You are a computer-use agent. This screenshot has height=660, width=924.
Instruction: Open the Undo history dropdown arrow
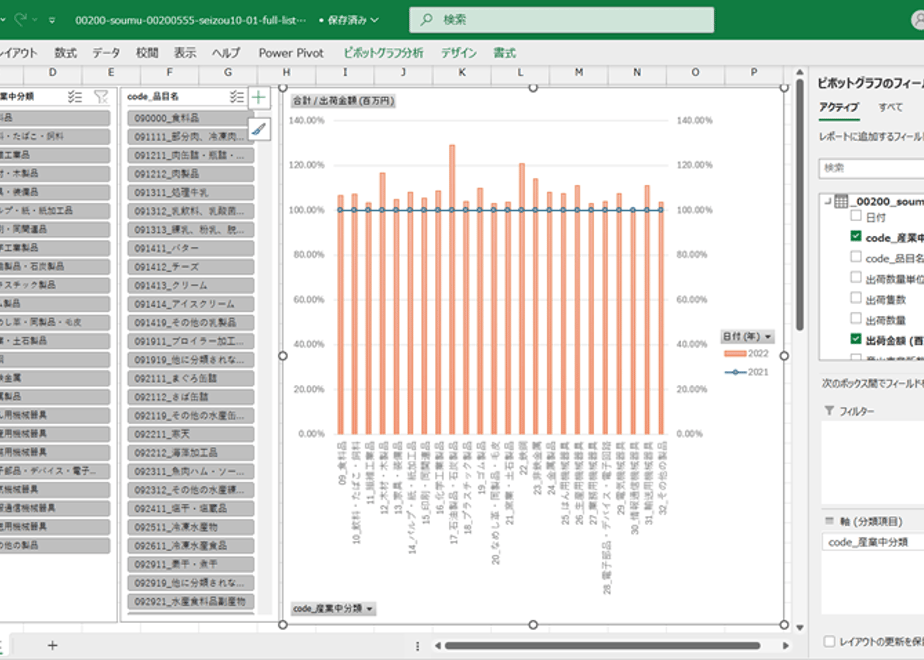pyautogui.click(x=3, y=20)
